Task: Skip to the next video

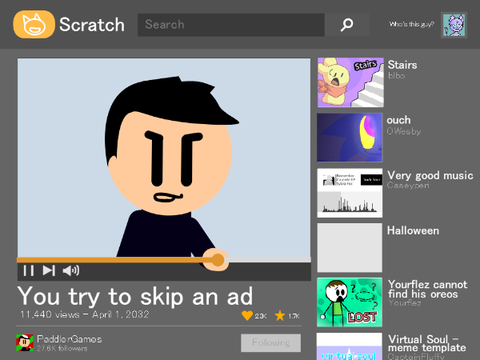Action: coord(49,270)
